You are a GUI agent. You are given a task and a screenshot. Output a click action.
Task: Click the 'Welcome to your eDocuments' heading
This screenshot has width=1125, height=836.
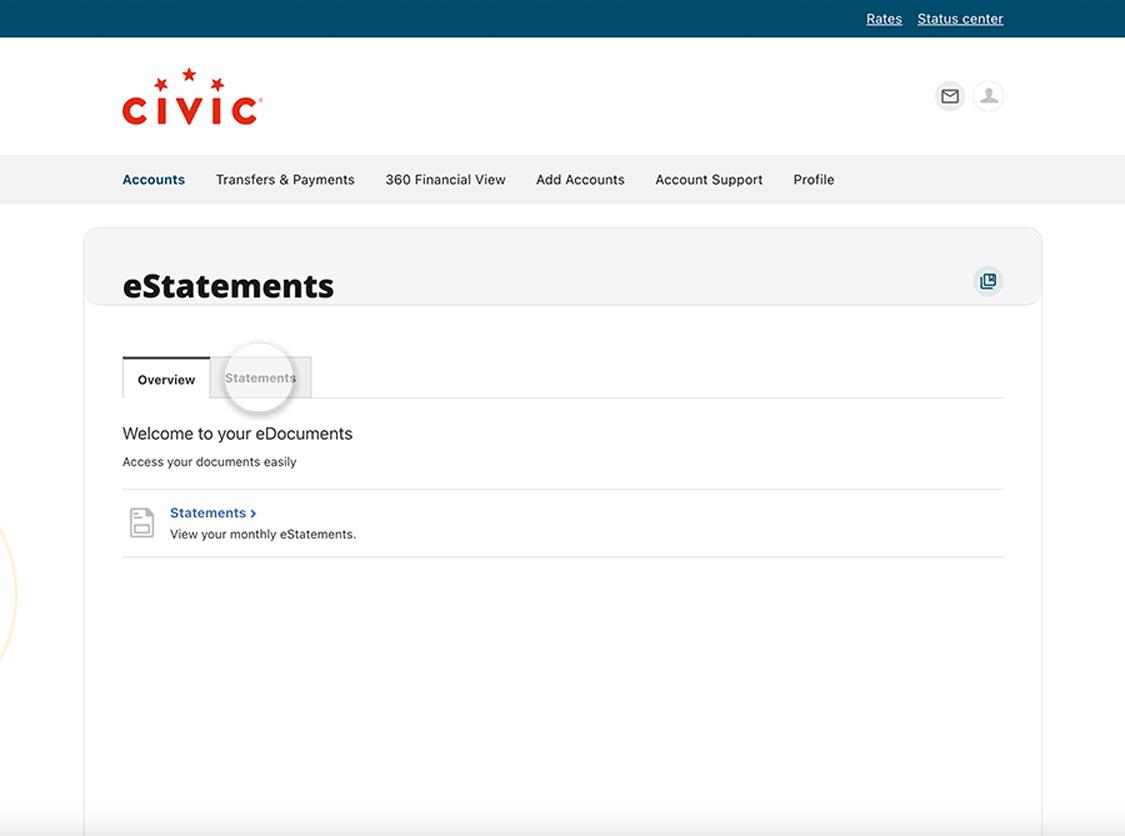[237, 434]
